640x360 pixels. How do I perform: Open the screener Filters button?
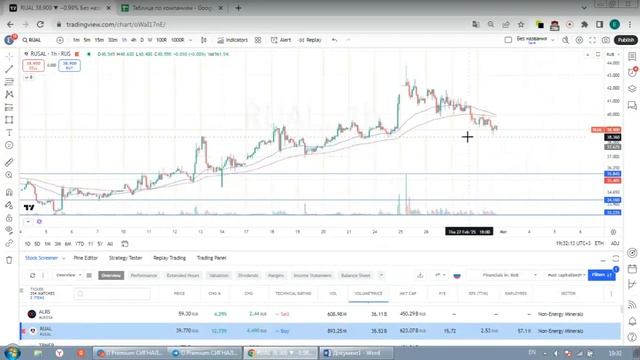click(602, 275)
